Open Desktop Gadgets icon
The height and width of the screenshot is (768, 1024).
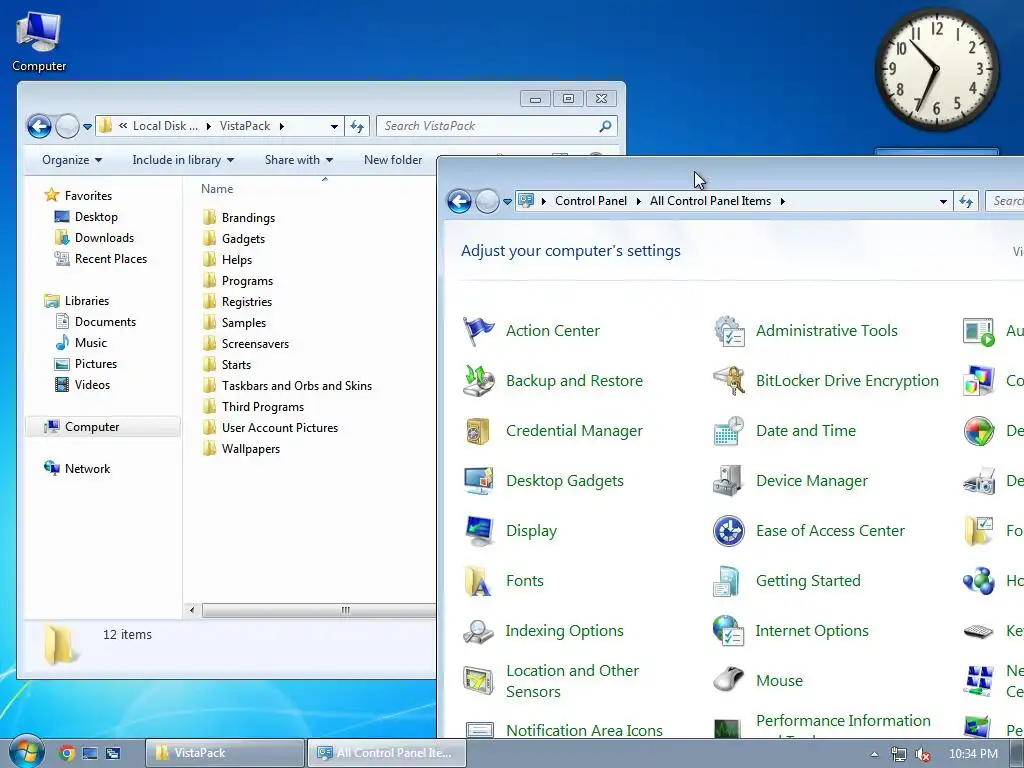coord(479,481)
